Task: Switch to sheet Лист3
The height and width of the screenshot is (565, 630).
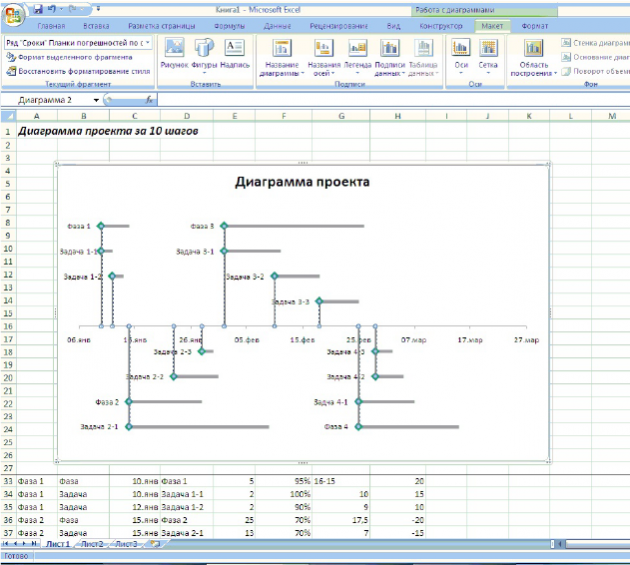Action: click(x=126, y=544)
